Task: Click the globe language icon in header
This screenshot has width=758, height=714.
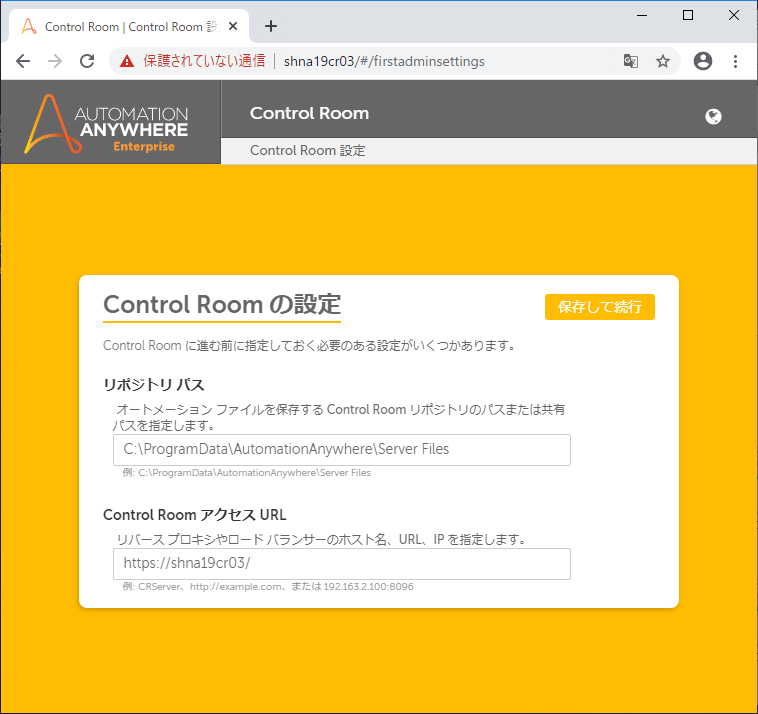Action: [x=713, y=117]
